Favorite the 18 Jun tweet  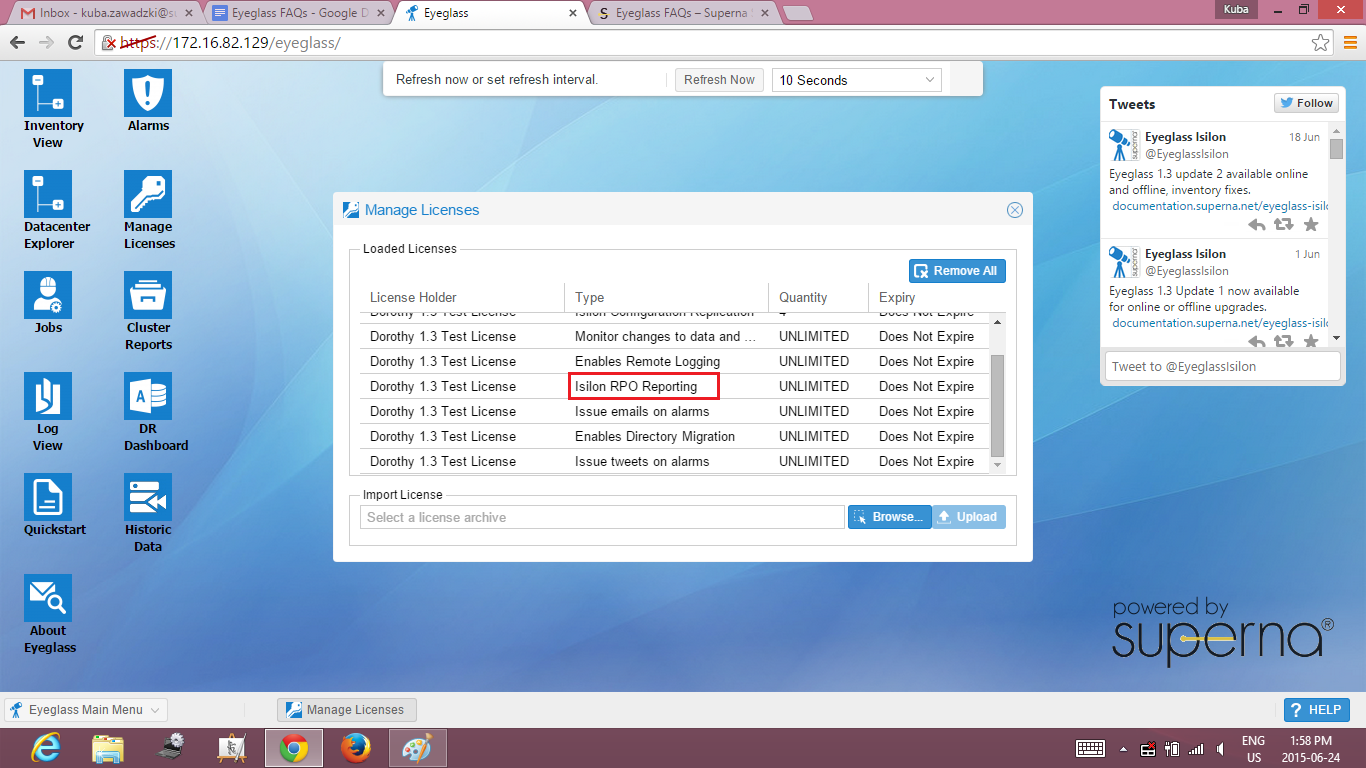click(x=1311, y=225)
